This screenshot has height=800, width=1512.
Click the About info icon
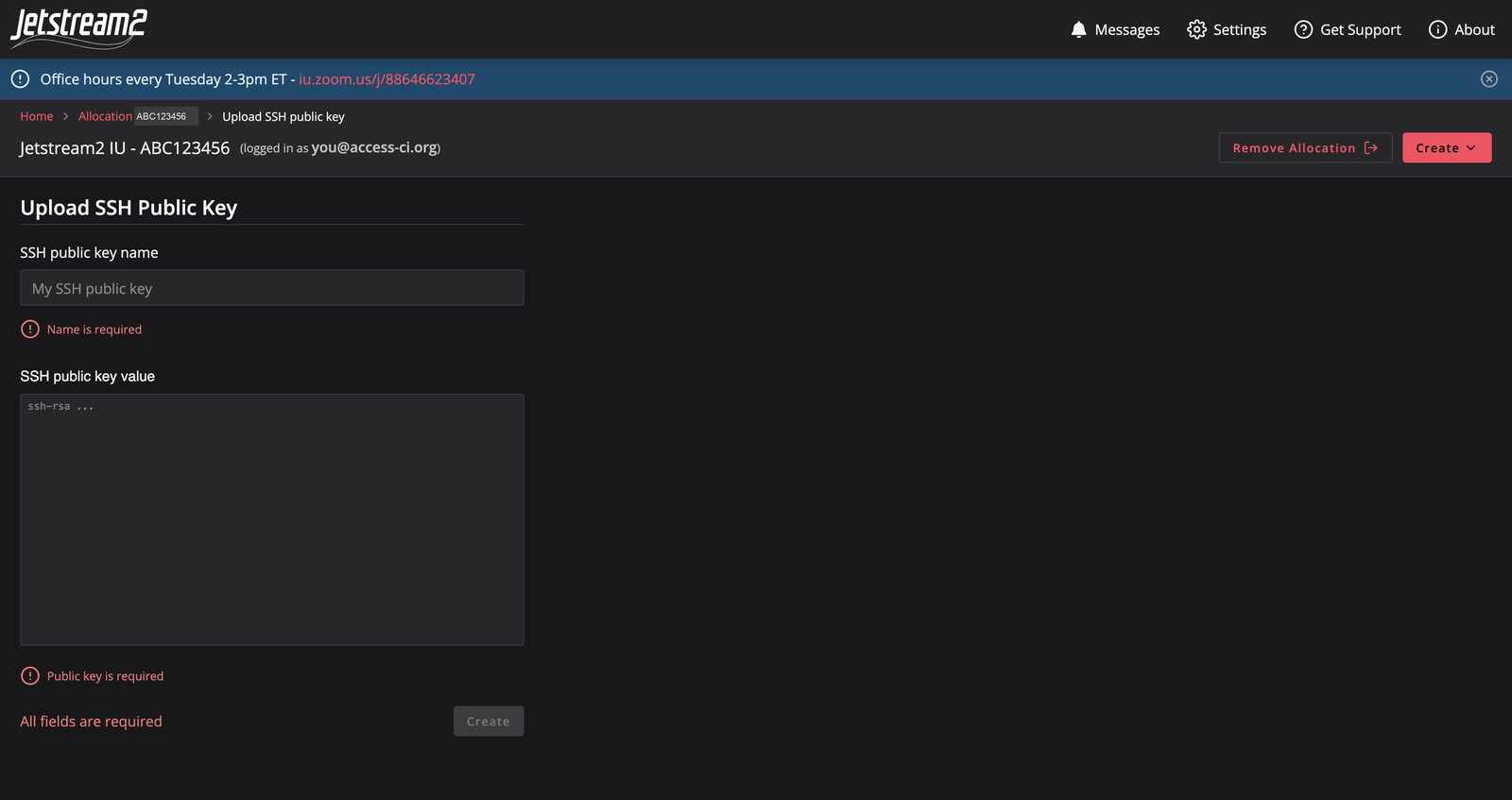pos(1437,29)
